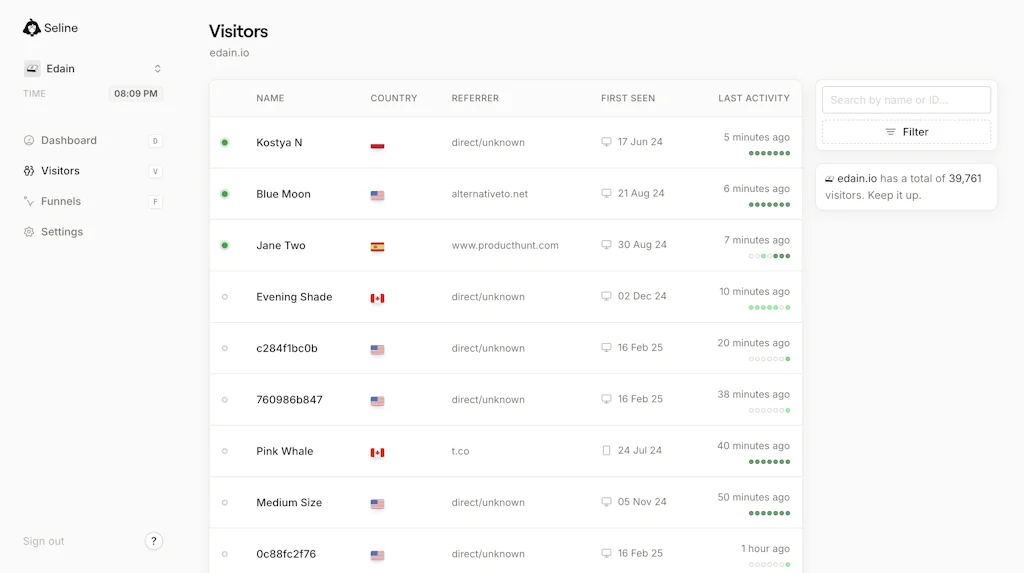The image size is (1024, 573).
Task: Click the edain.io subtitle under Visitors
Action: (x=229, y=53)
